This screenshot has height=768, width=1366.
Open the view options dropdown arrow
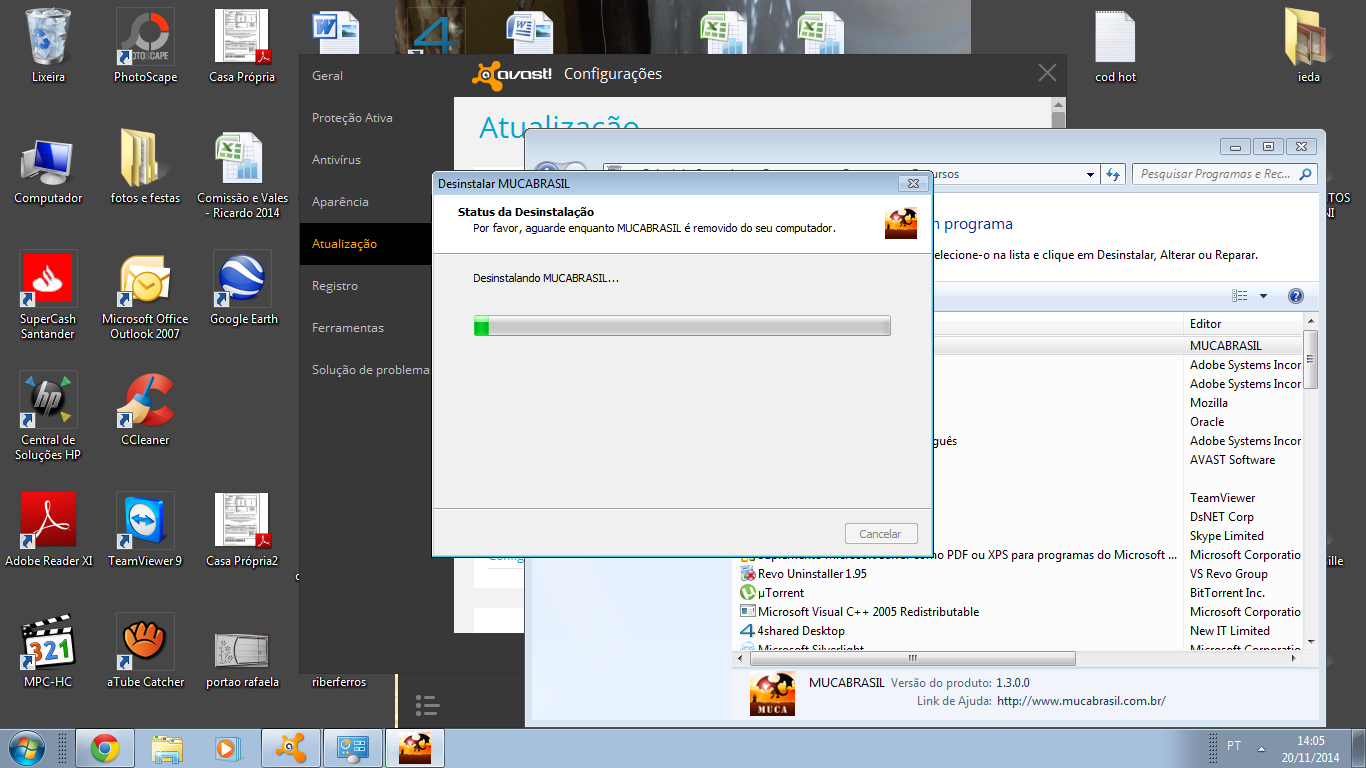[1263, 296]
